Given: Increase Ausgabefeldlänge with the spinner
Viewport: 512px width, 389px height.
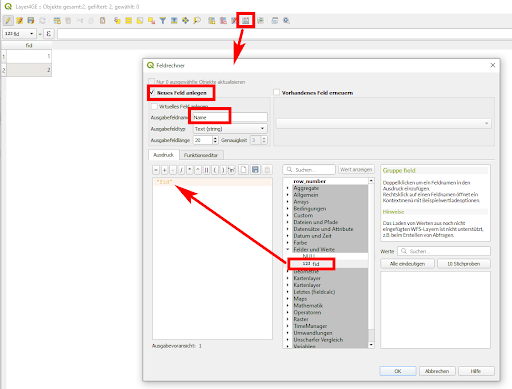Looking at the screenshot, I should pos(215,138).
